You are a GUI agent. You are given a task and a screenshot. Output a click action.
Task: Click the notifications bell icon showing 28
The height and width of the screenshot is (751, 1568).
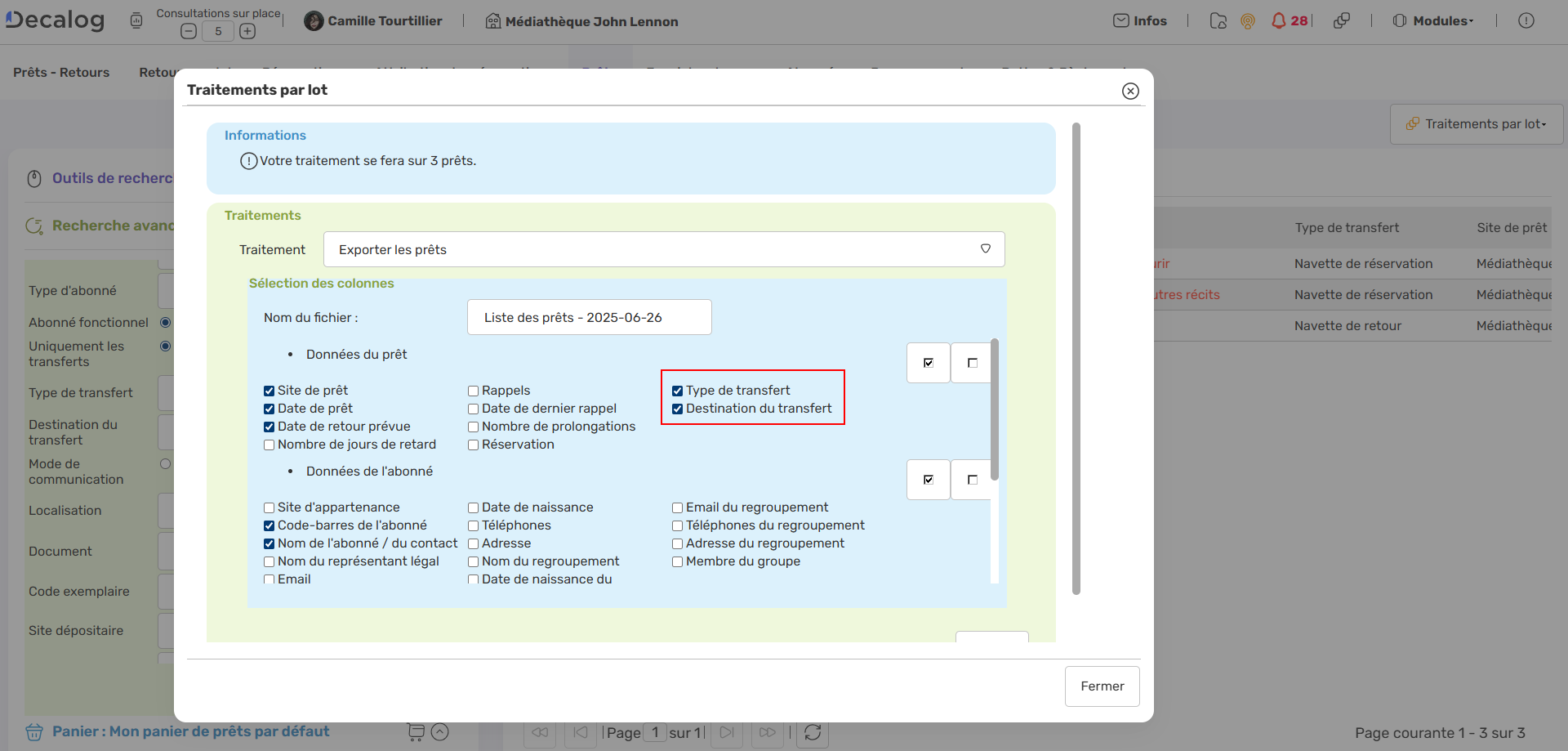pyautogui.click(x=1279, y=21)
